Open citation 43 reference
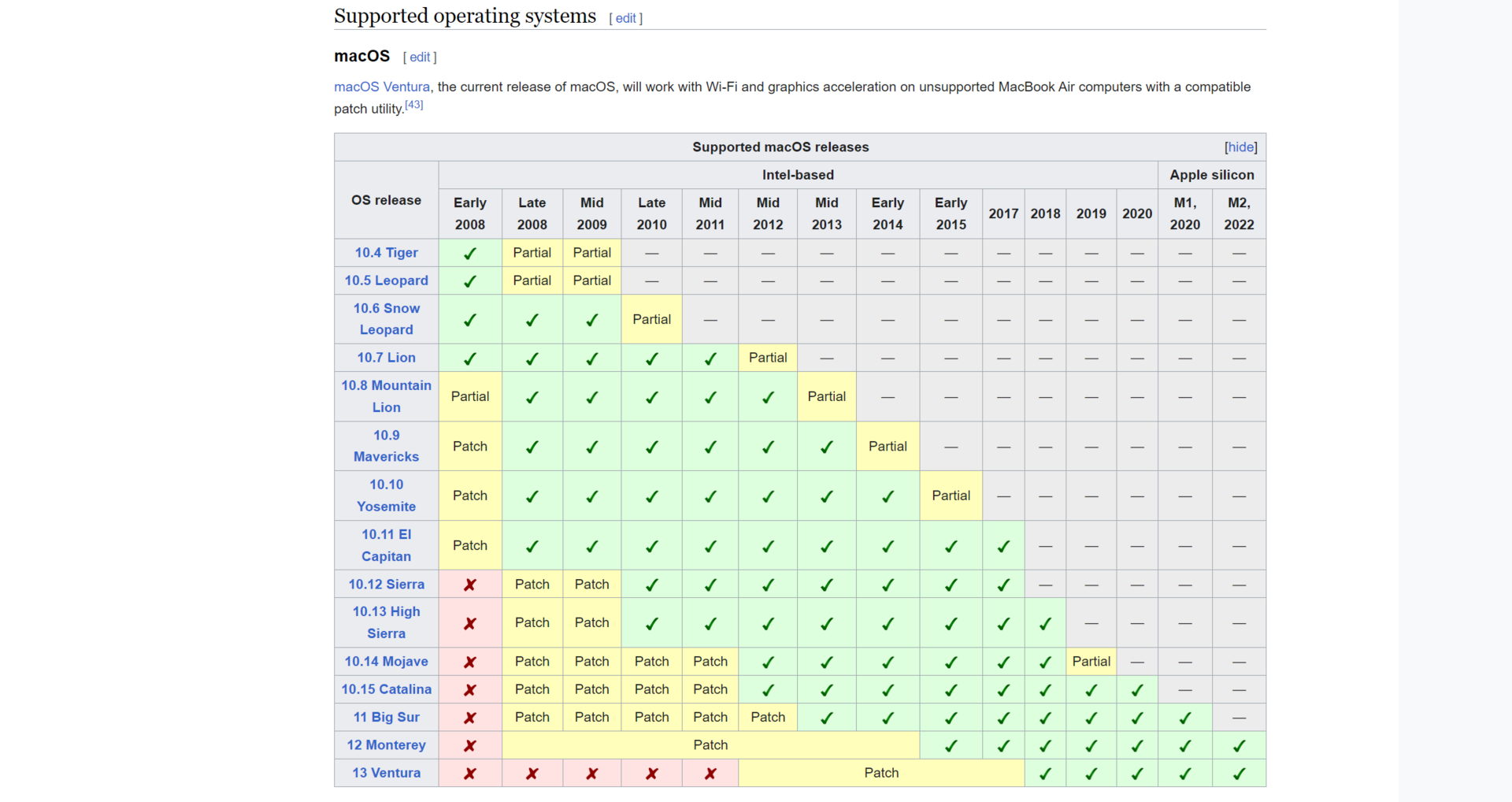 click(x=414, y=105)
